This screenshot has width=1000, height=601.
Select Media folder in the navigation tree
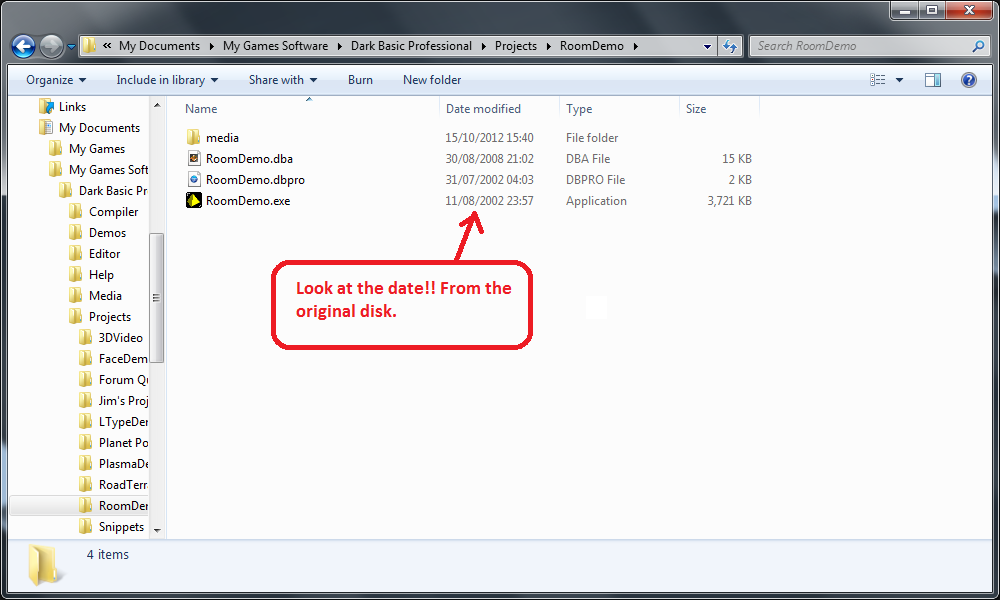(x=105, y=296)
